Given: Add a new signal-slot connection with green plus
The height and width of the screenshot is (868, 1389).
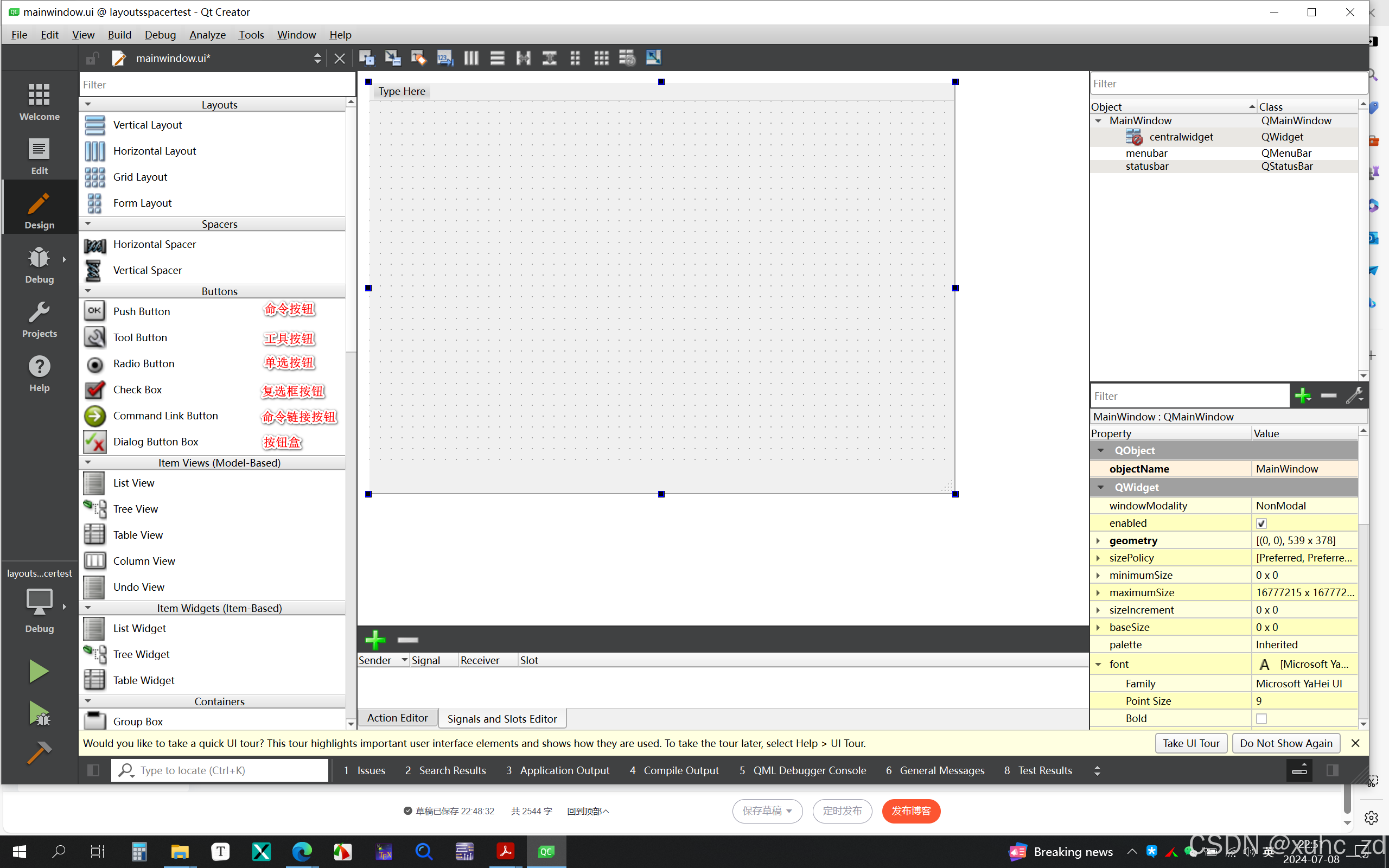Looking at the screenshot, I should (375, 640).
